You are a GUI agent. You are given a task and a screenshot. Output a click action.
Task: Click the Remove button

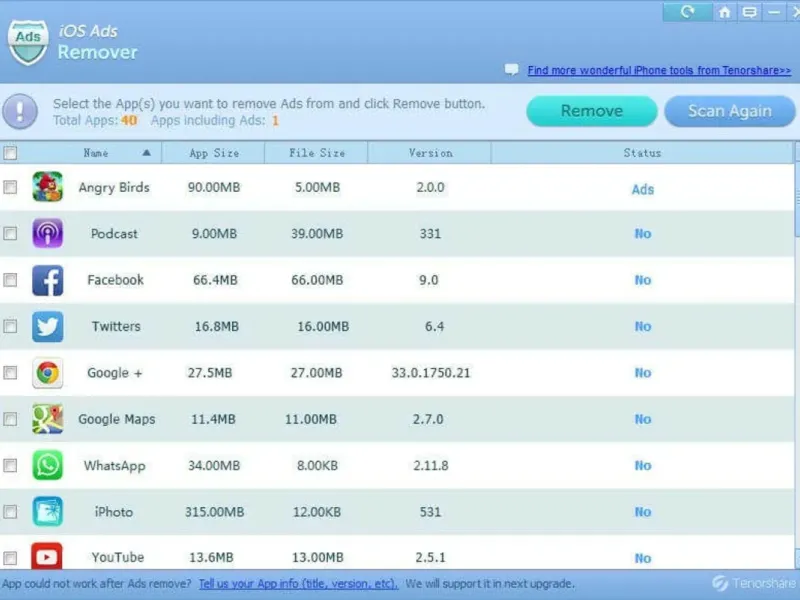point(591,111)
